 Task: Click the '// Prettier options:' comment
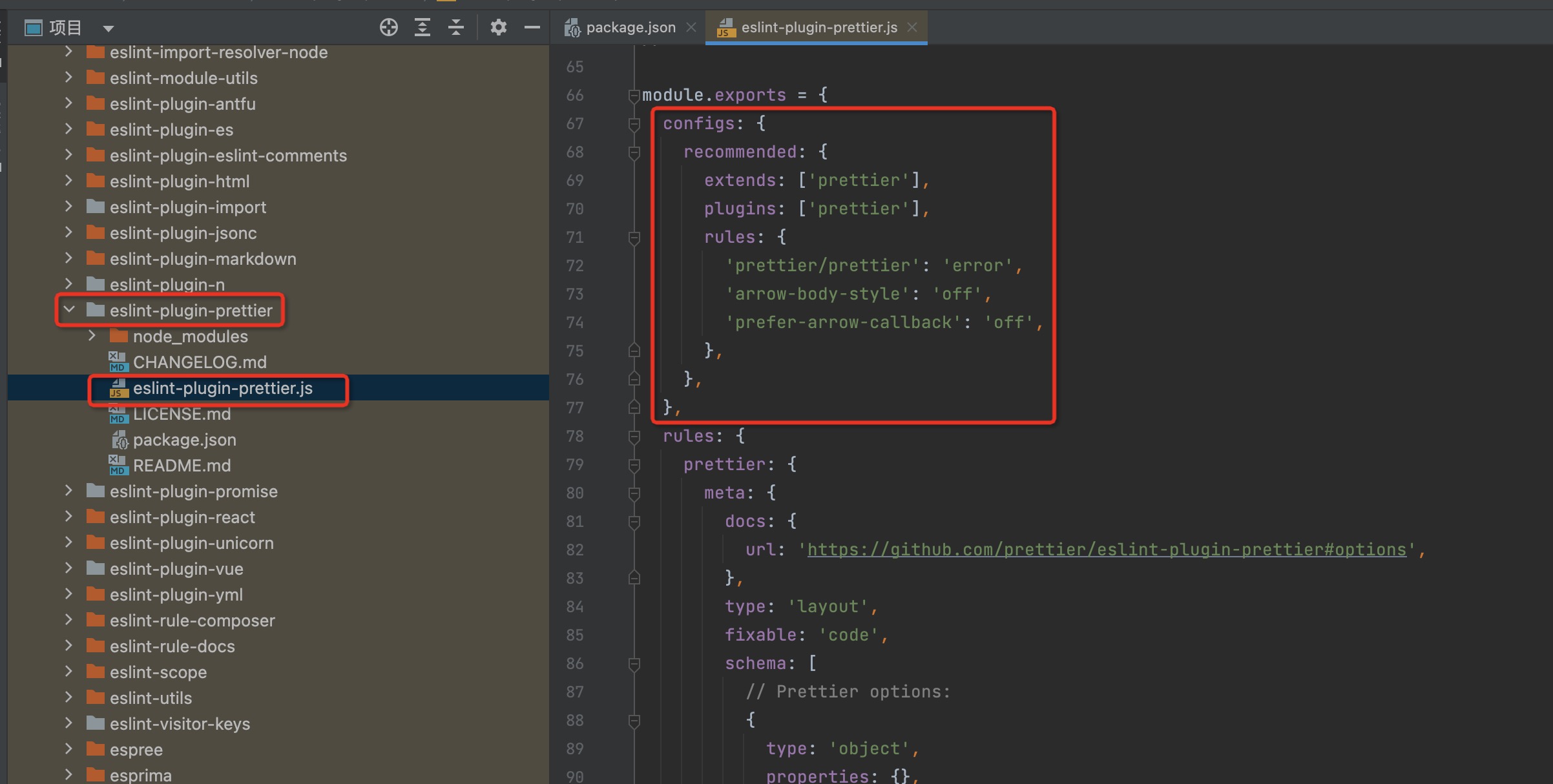click(848, 692)
